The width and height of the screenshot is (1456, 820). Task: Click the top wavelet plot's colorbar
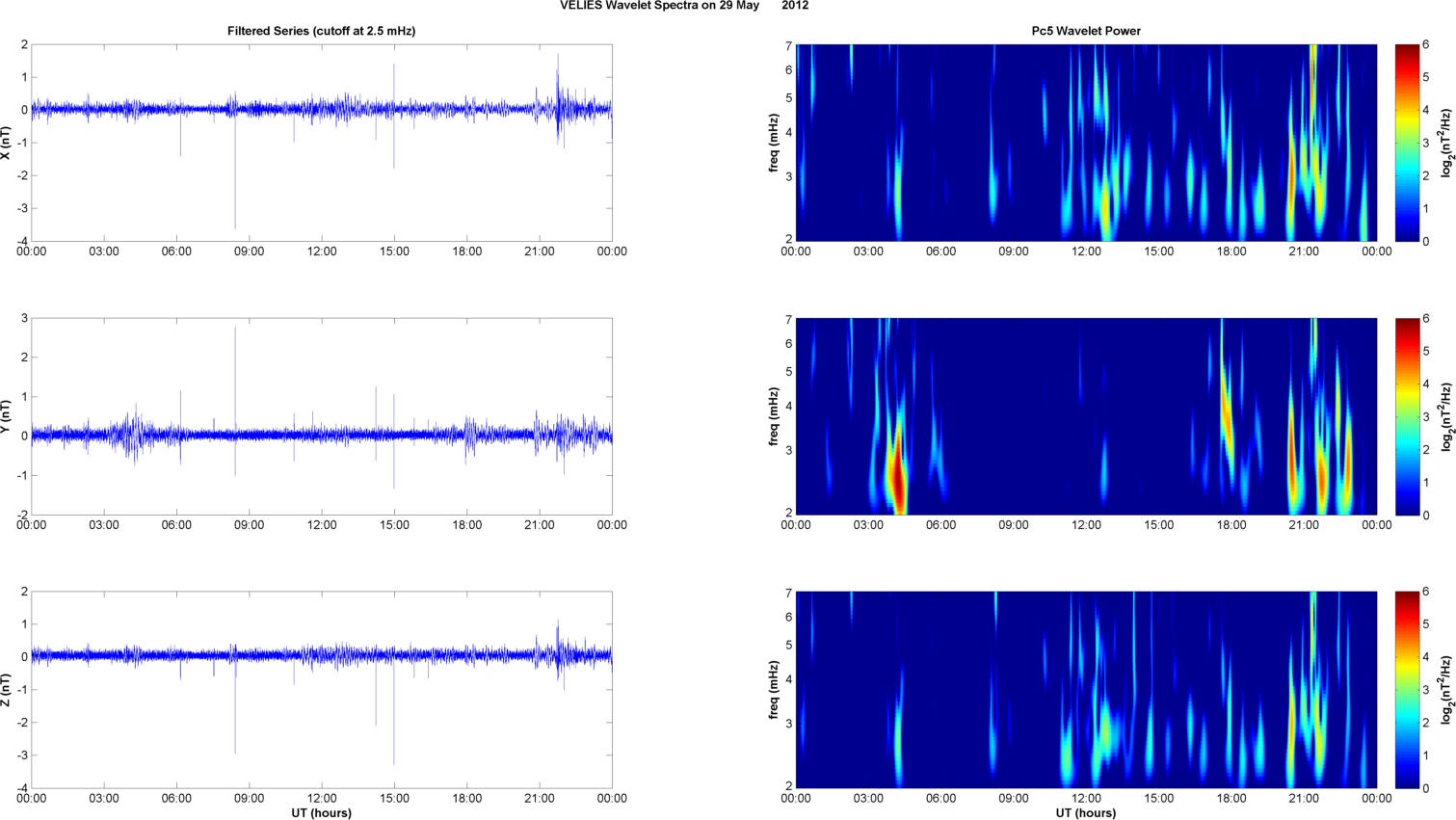click(x=1407, y=143)
